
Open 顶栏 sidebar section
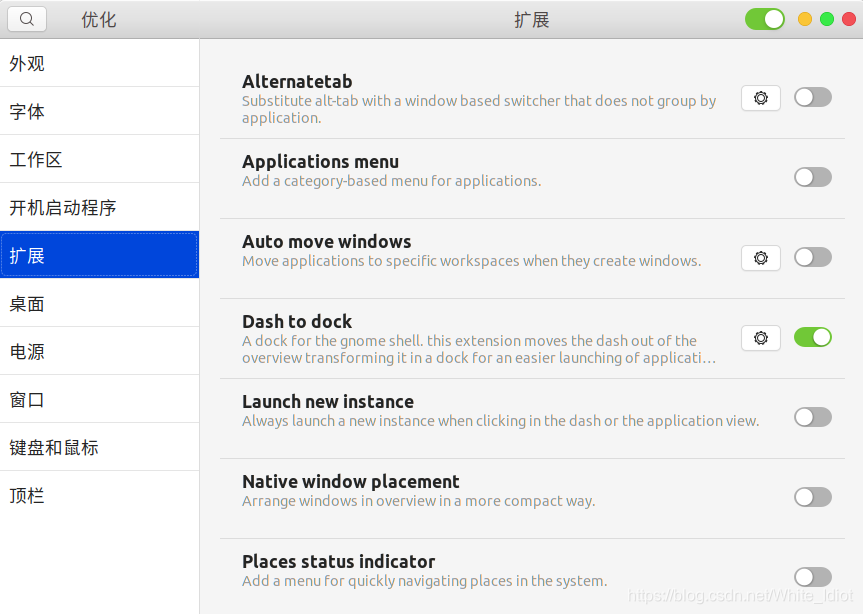click(x=99, y=495)
